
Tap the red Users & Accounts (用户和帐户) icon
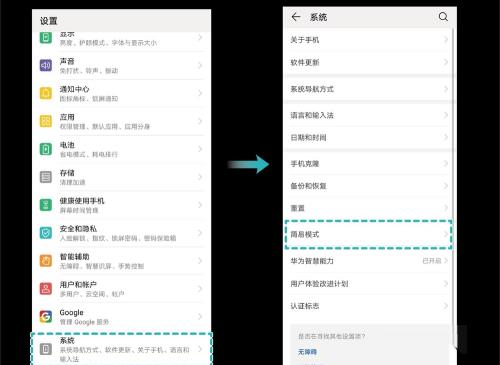[x=46, y=288]
